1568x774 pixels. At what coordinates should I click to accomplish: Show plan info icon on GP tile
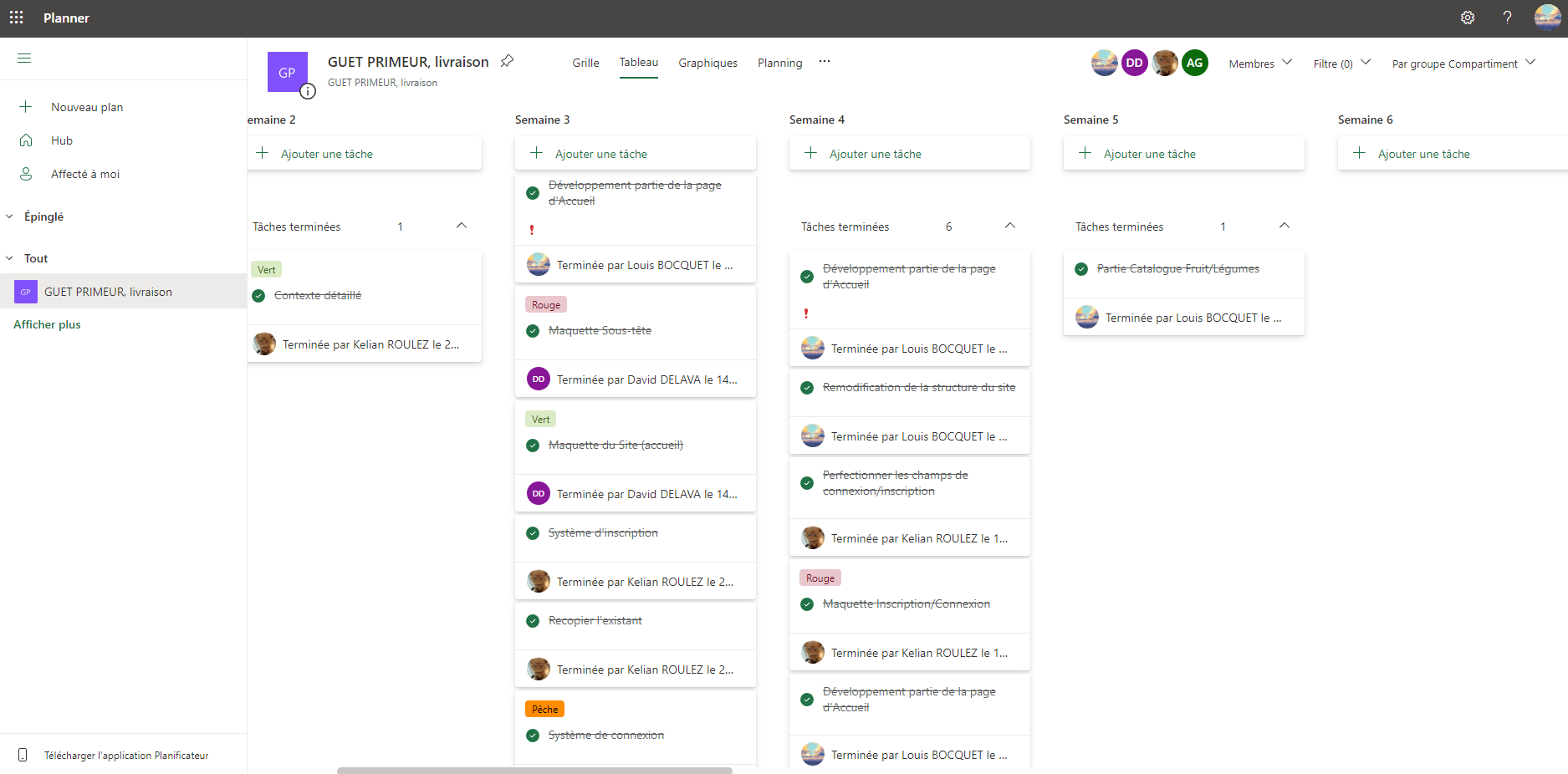308,91
